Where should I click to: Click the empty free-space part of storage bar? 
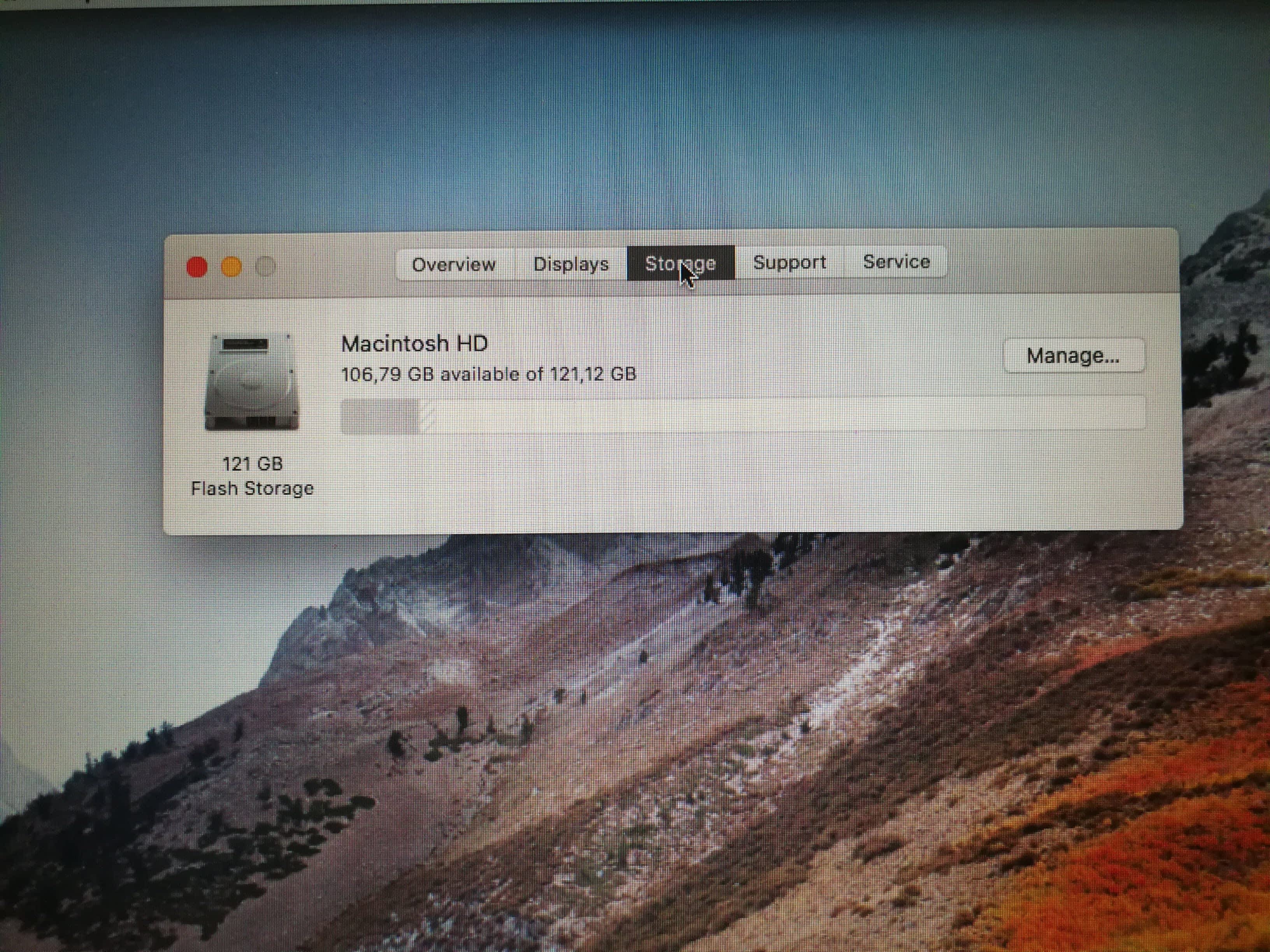point(775,413)
